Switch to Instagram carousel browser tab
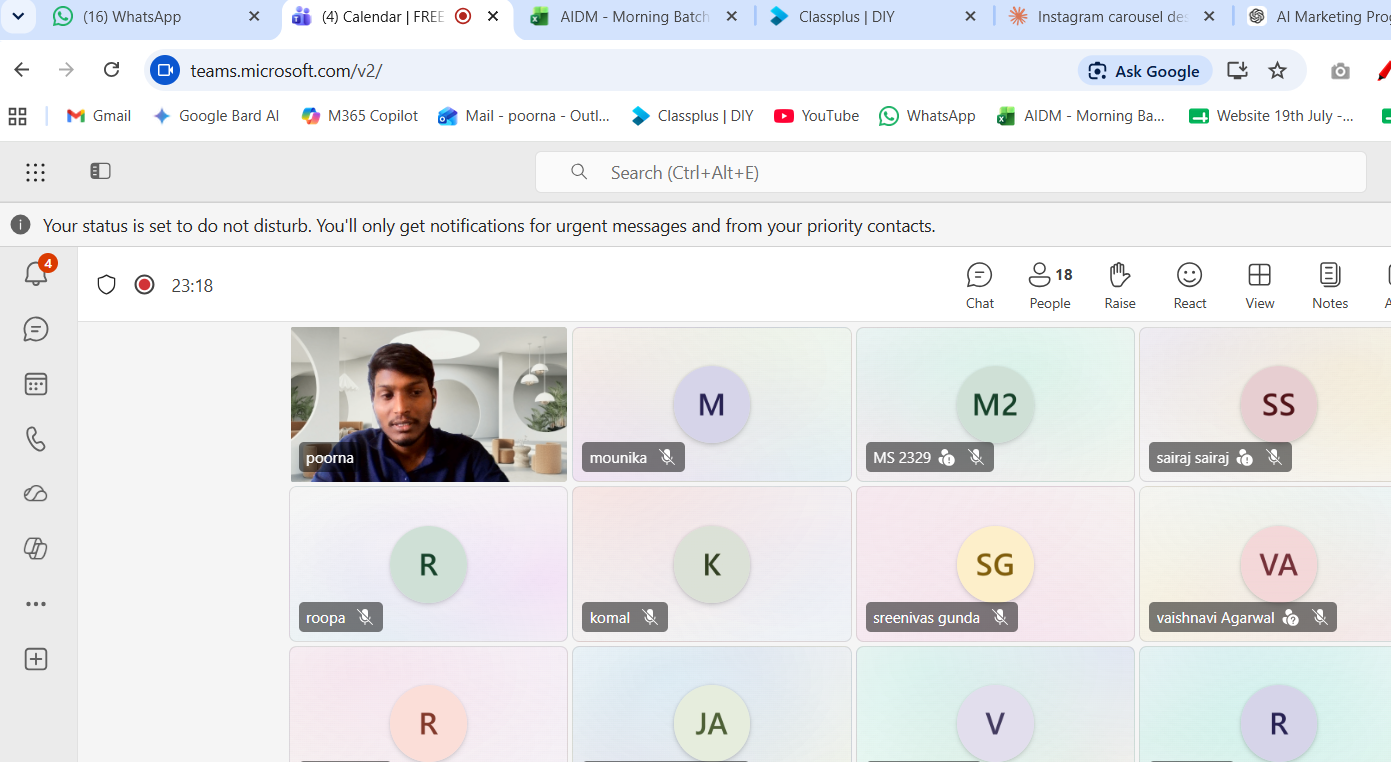Viewport: 1391px width, 762px height. 1111,16
